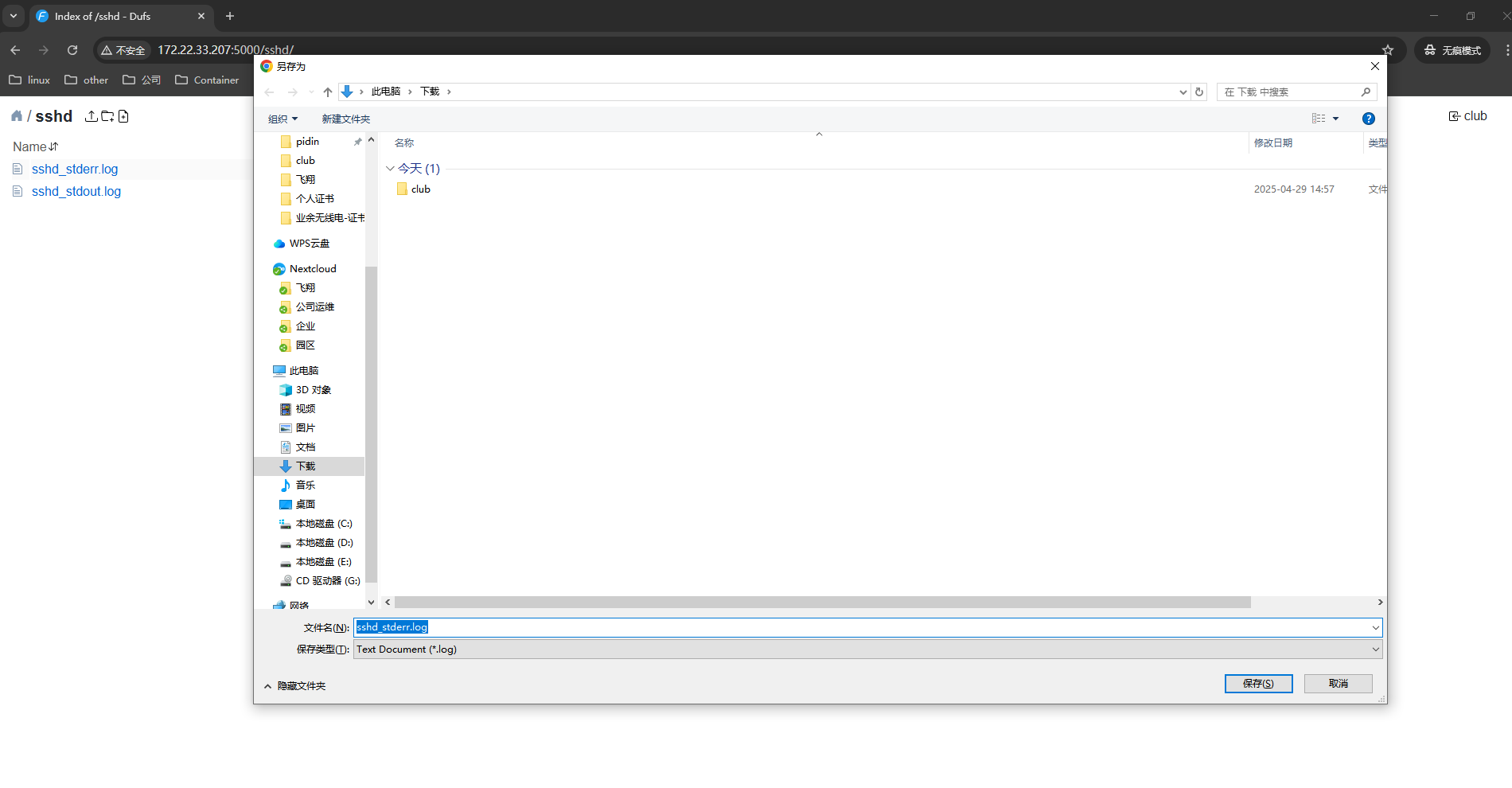The width and height of the screenshot is (1512, 788).
Task: Click the search magnifier in dialog
Action: (1366, 92)
